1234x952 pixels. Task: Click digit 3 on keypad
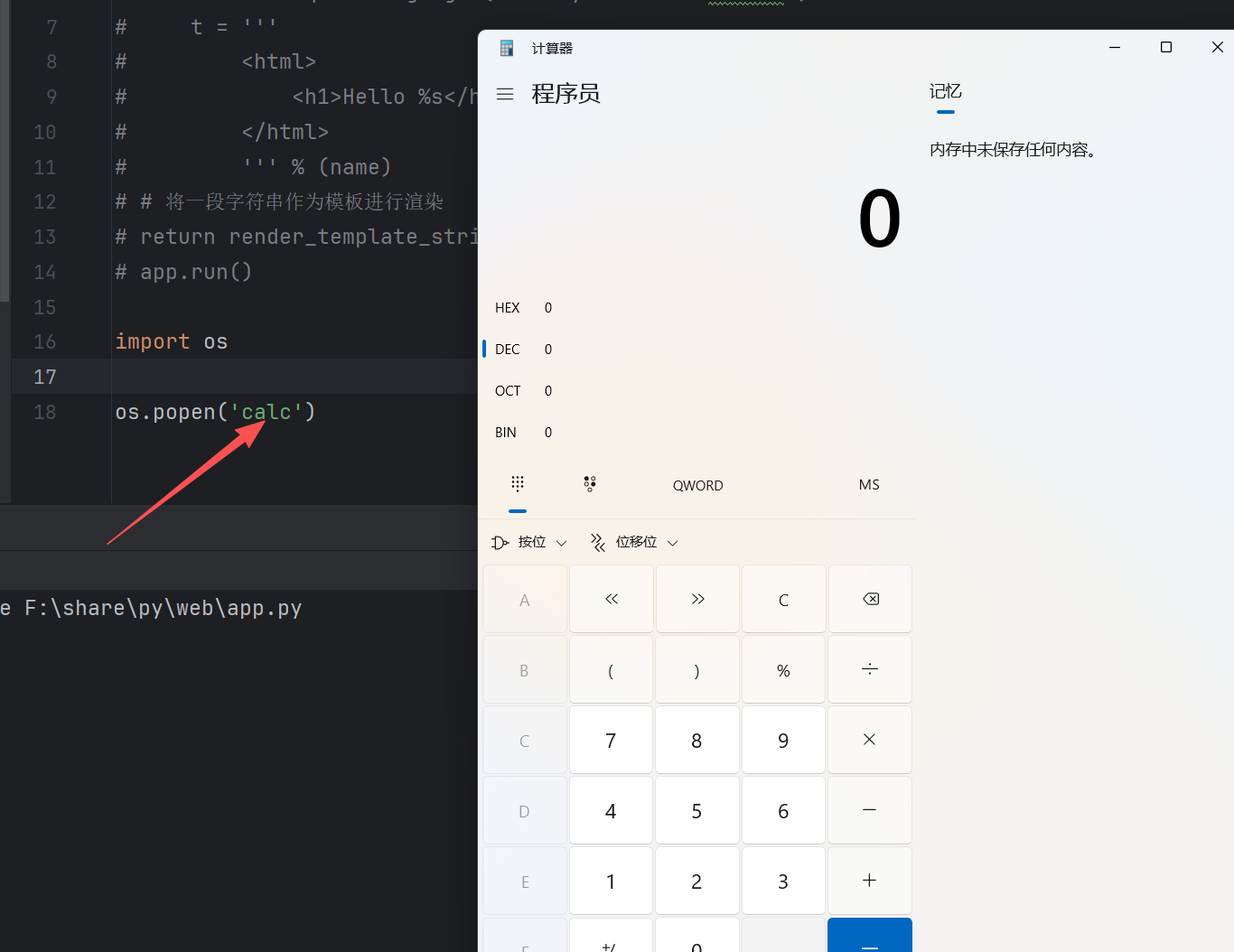point(783,881)
